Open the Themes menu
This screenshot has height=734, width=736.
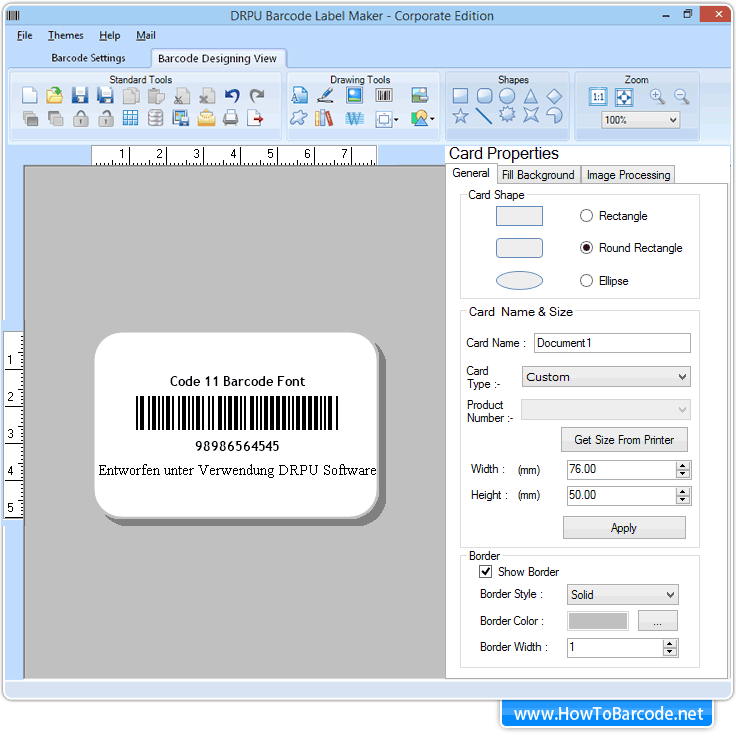click(65, 35)
